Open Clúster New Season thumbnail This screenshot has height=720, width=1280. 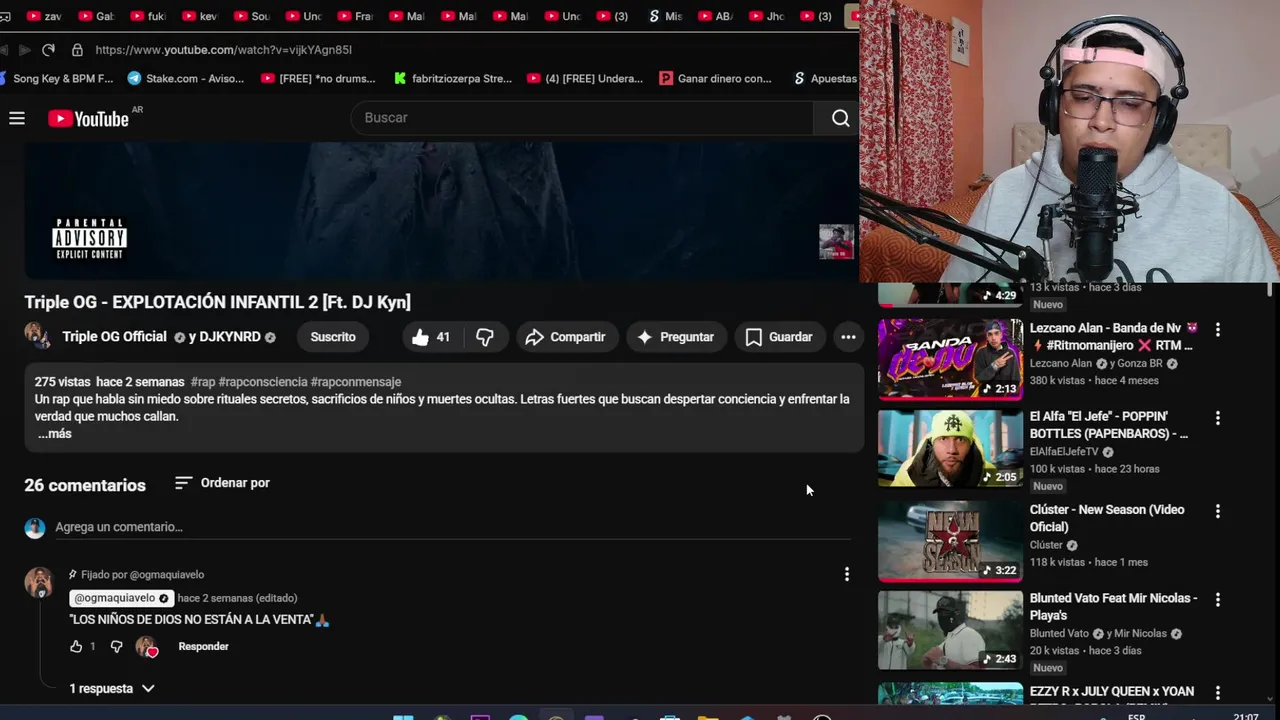950,541
